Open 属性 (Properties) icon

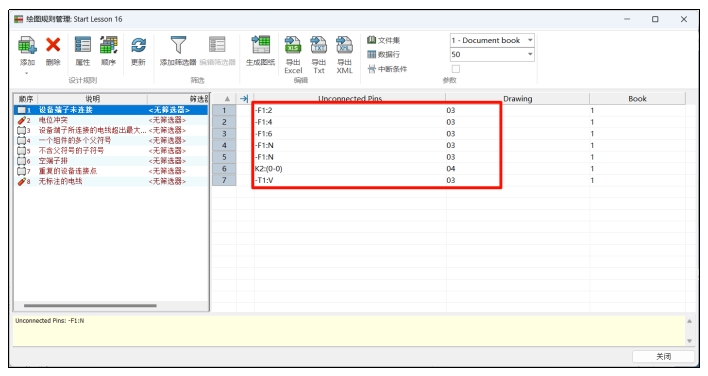pyautogui.click(x=83, y=45)
